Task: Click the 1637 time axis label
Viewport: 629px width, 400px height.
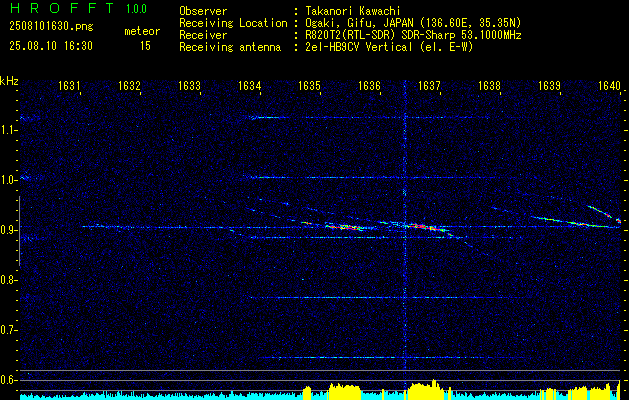Action: (x=429, y=86)
